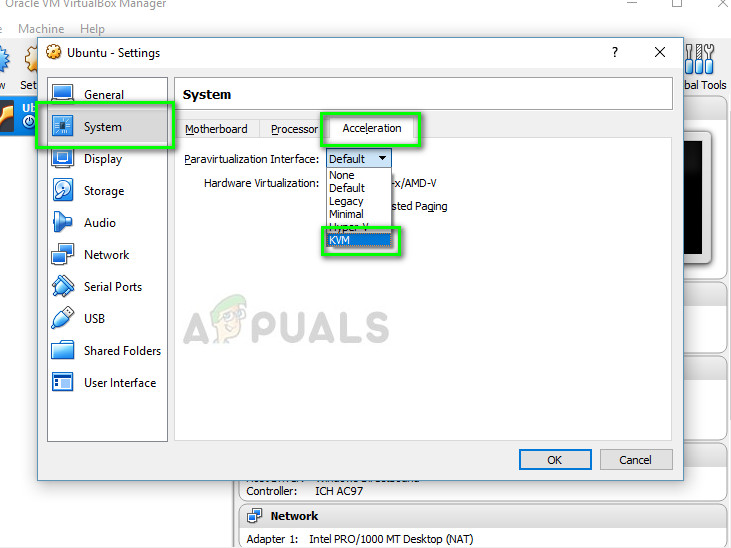
Task: Open the Network computers icon
Action: pos(62,254)
